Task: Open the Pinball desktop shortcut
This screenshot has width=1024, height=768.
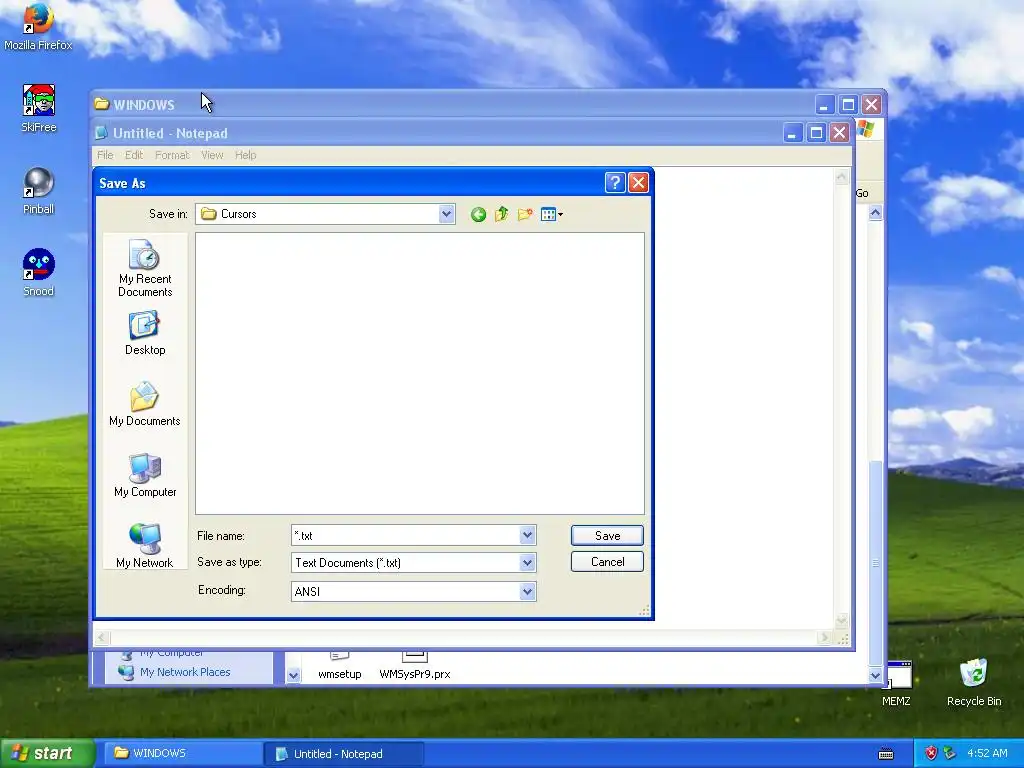Action: pos(39,191)
